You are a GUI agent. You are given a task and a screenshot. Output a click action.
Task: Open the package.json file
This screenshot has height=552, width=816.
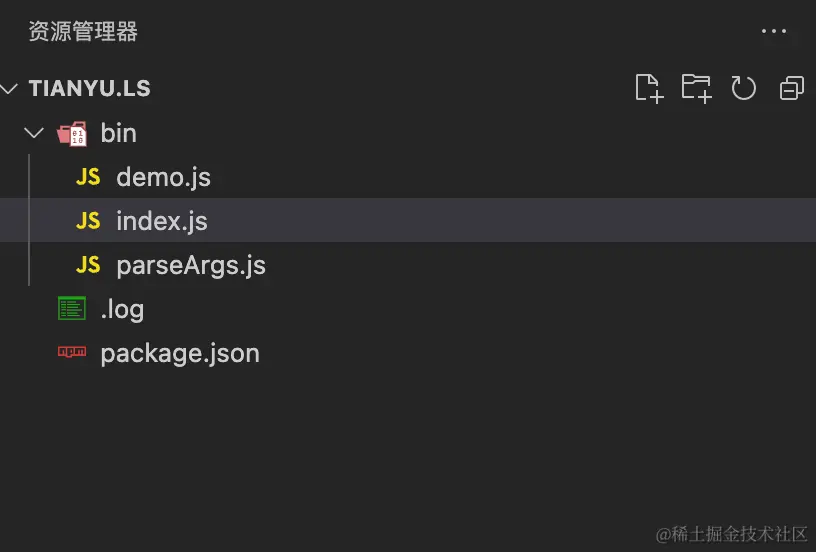tap(180, 353)
